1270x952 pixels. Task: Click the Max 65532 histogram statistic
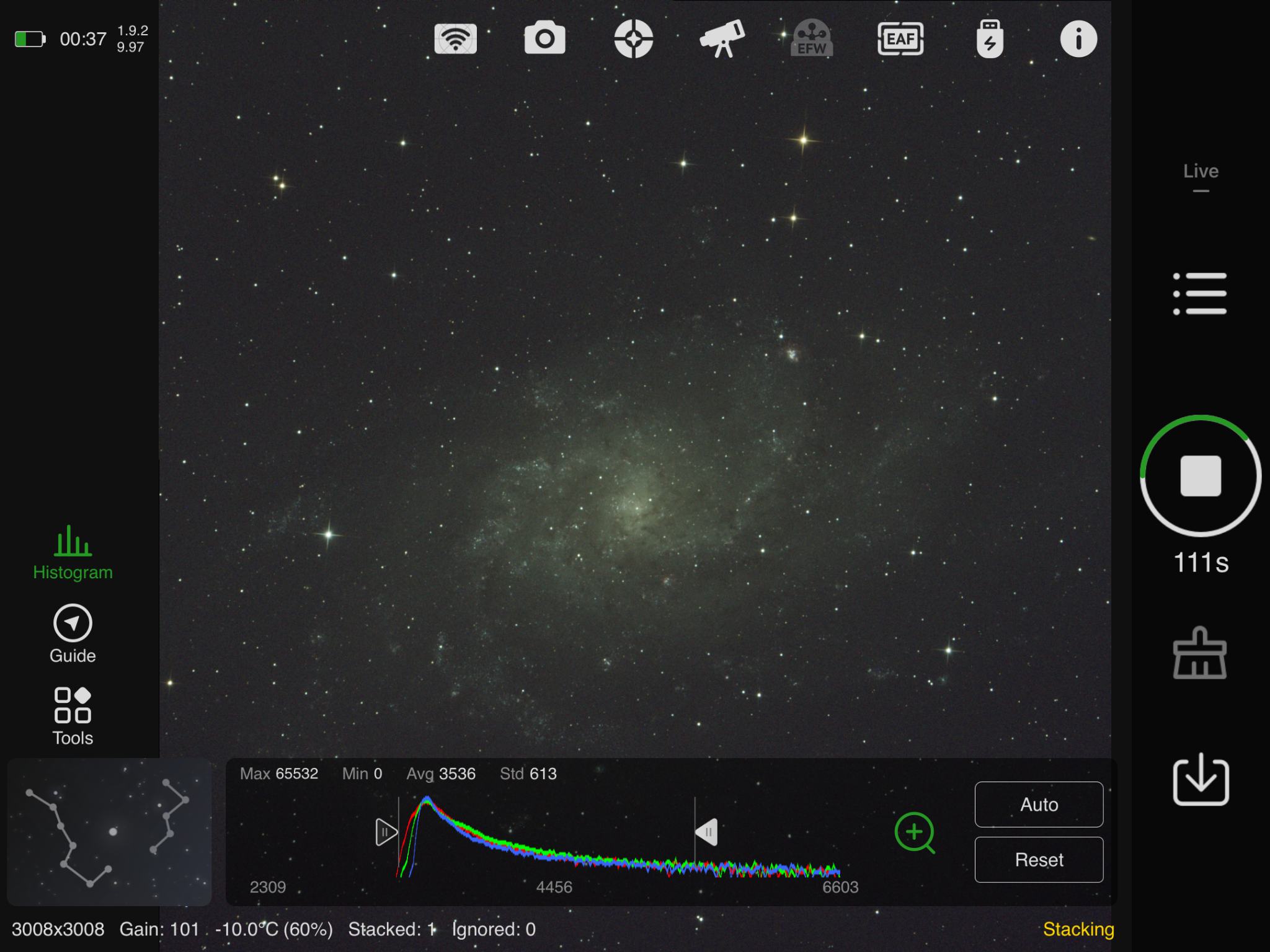click(279, 773)
